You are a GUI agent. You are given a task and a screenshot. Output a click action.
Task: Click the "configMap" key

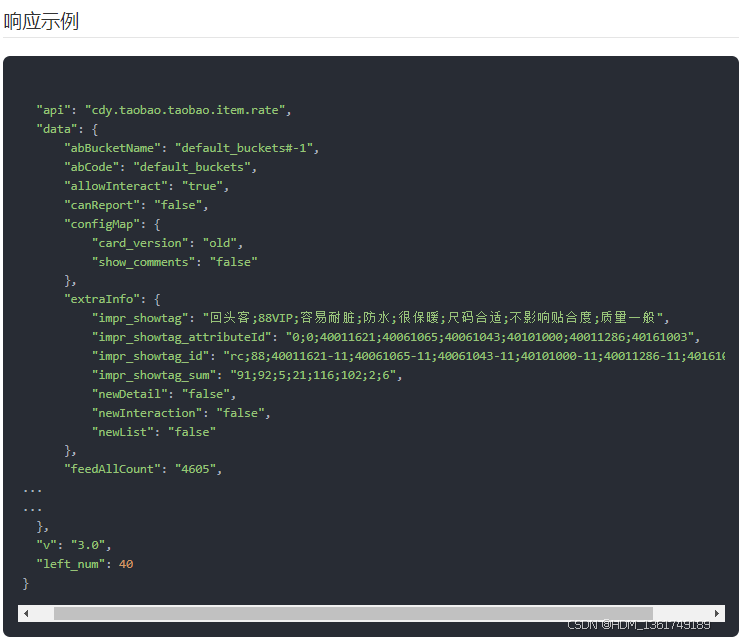tap(102, 224)
